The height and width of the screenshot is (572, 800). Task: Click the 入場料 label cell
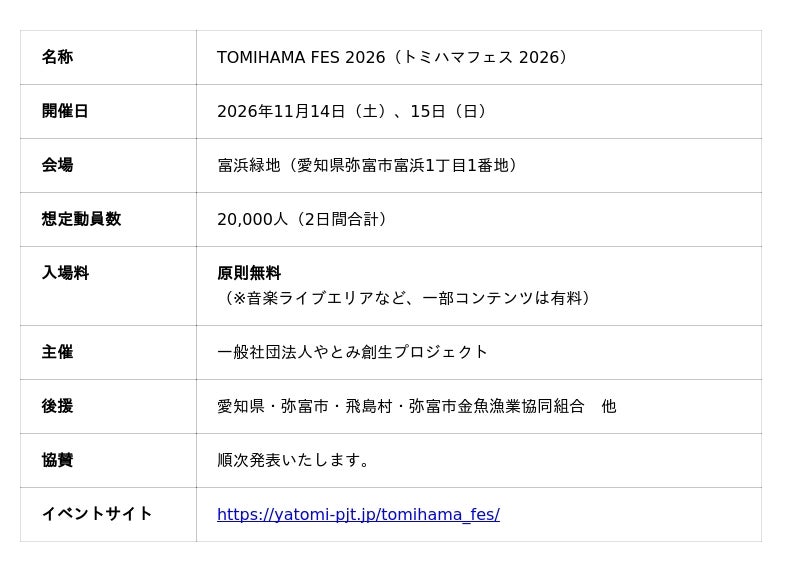(108, 286)
